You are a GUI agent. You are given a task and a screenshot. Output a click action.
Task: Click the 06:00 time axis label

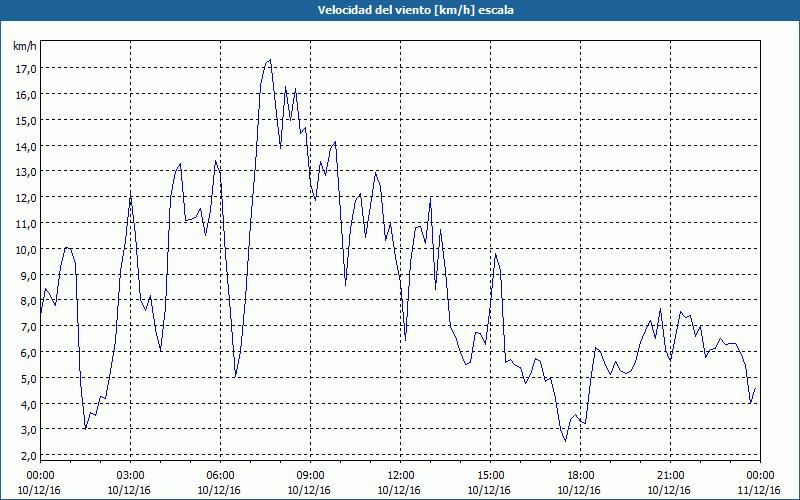(220, 476)
